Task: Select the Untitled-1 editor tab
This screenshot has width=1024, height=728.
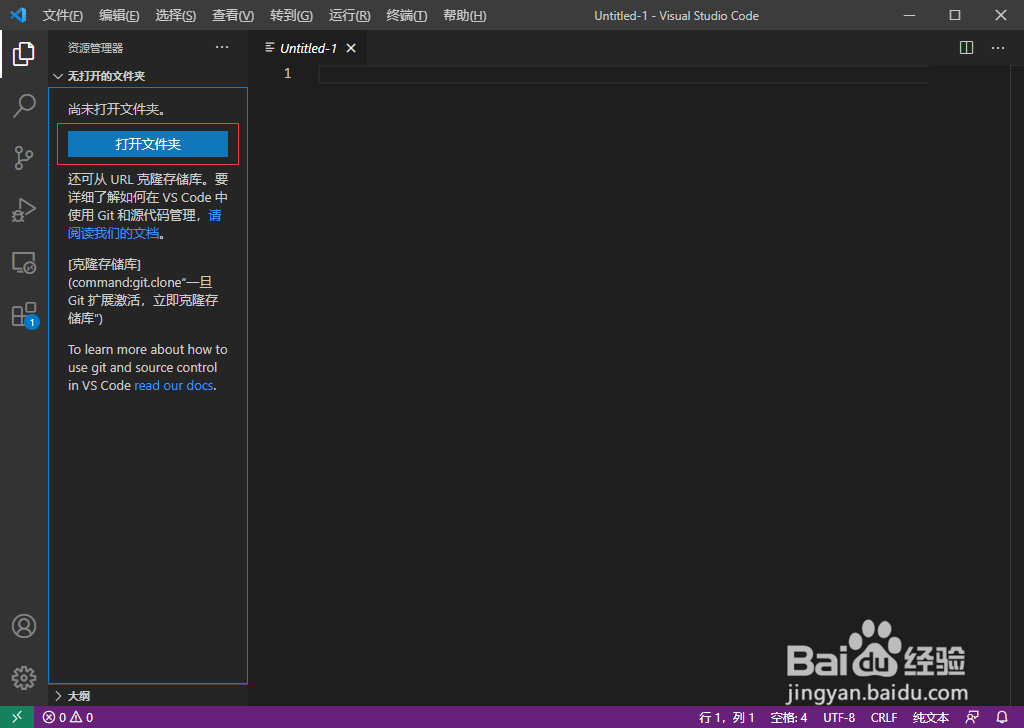Action: [x=308, y=48]
